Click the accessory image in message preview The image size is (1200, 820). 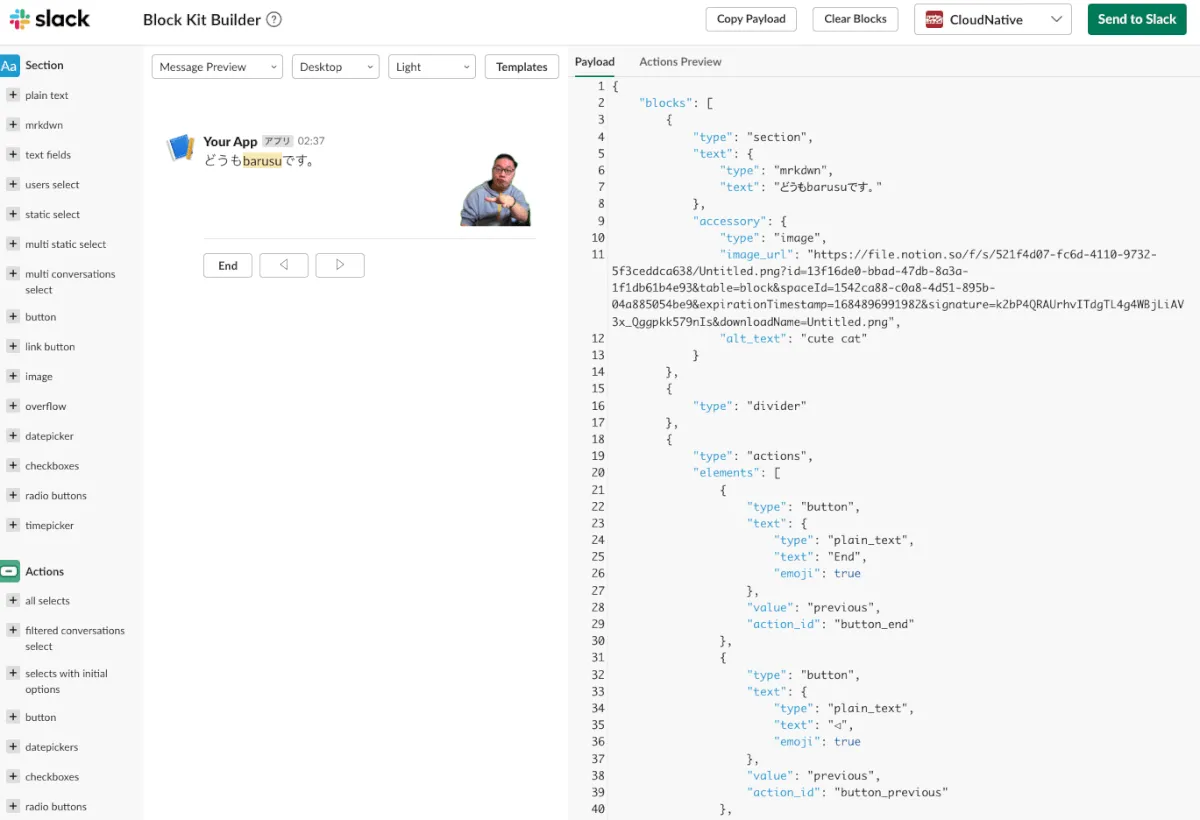pyautogui.click(x=495, y=190)
